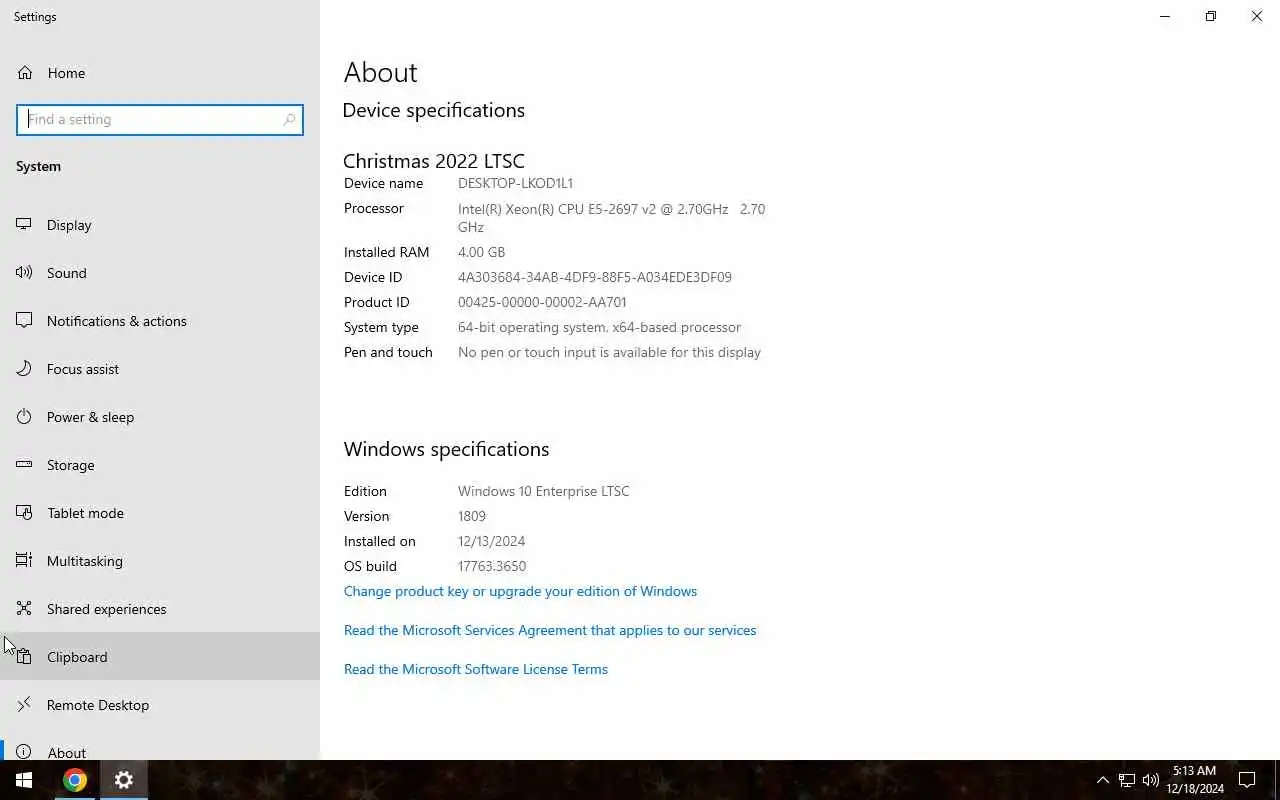Open the network status tray icon
The image size is (1280, 800).
1127,780
